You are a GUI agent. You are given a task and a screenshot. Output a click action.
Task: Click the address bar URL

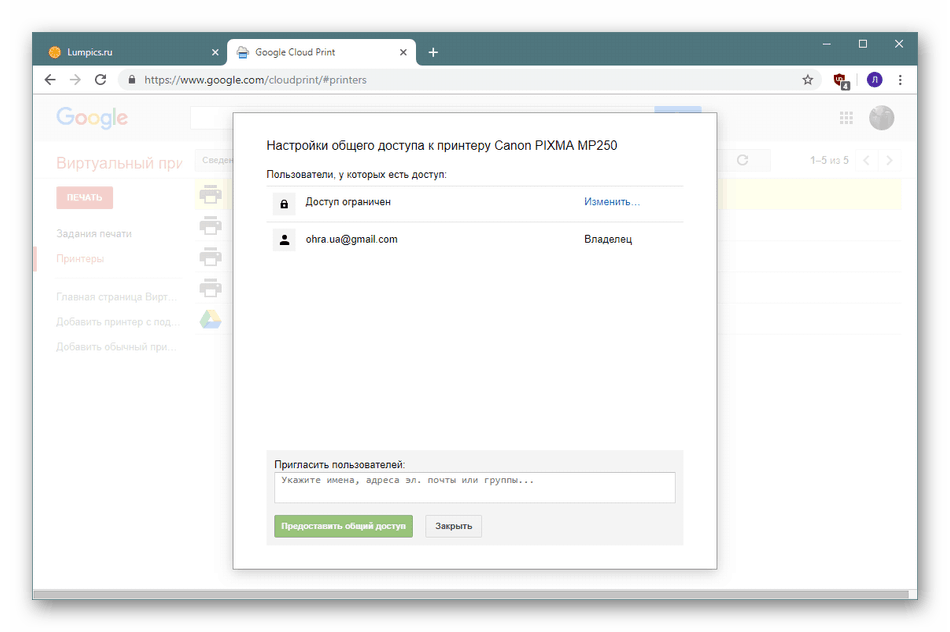(255, 80)
